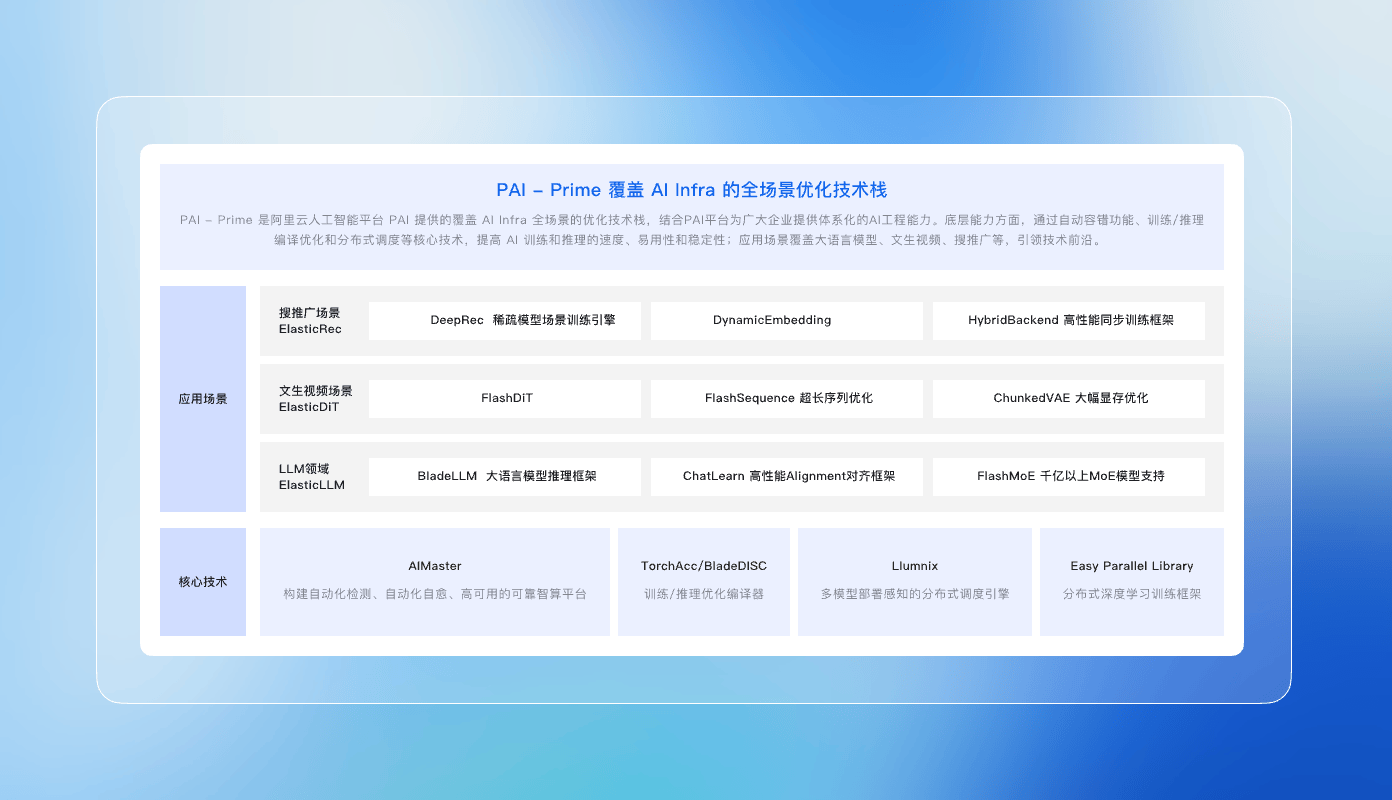The height and width of the screenshot is (800, 1392).
Task: Click the text "构建自动化检测、自动化自愈、高可用的可靠智算平台"
Action: point(435,594)
